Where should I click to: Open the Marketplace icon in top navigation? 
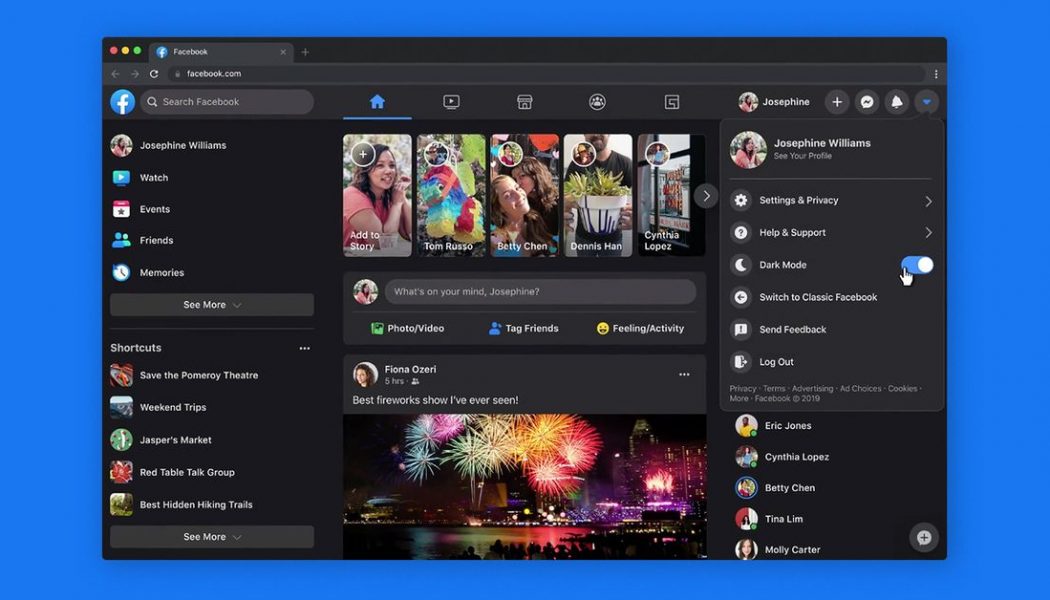(524, 101)
